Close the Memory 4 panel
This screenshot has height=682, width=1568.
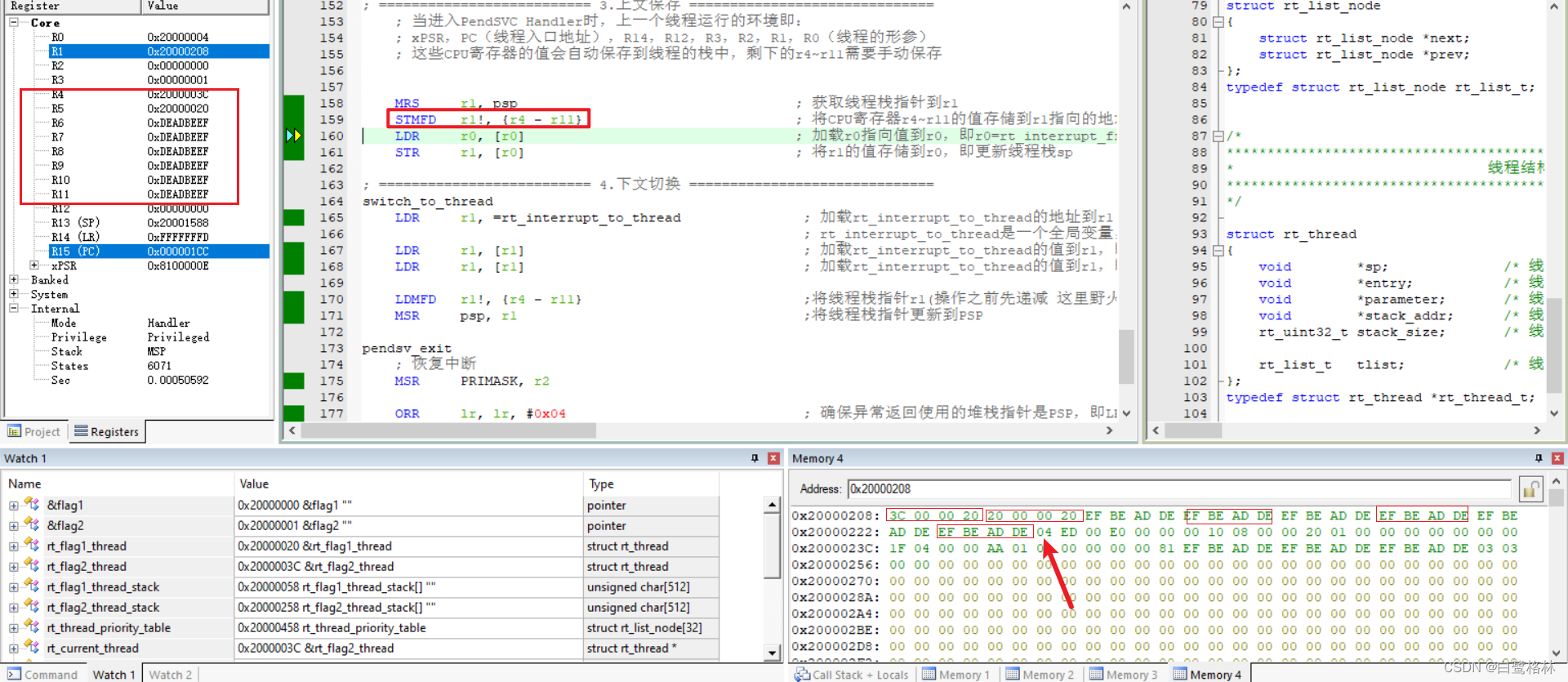coord(1557,458)
